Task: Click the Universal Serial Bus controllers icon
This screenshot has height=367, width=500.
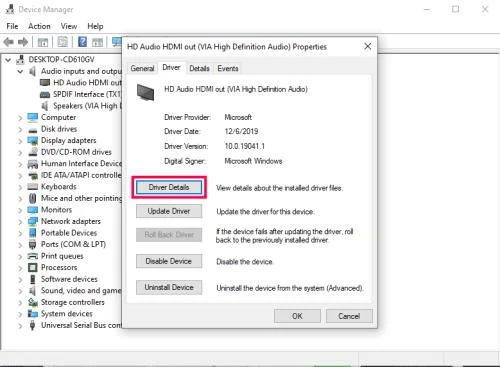Action: tap(33, 325)
